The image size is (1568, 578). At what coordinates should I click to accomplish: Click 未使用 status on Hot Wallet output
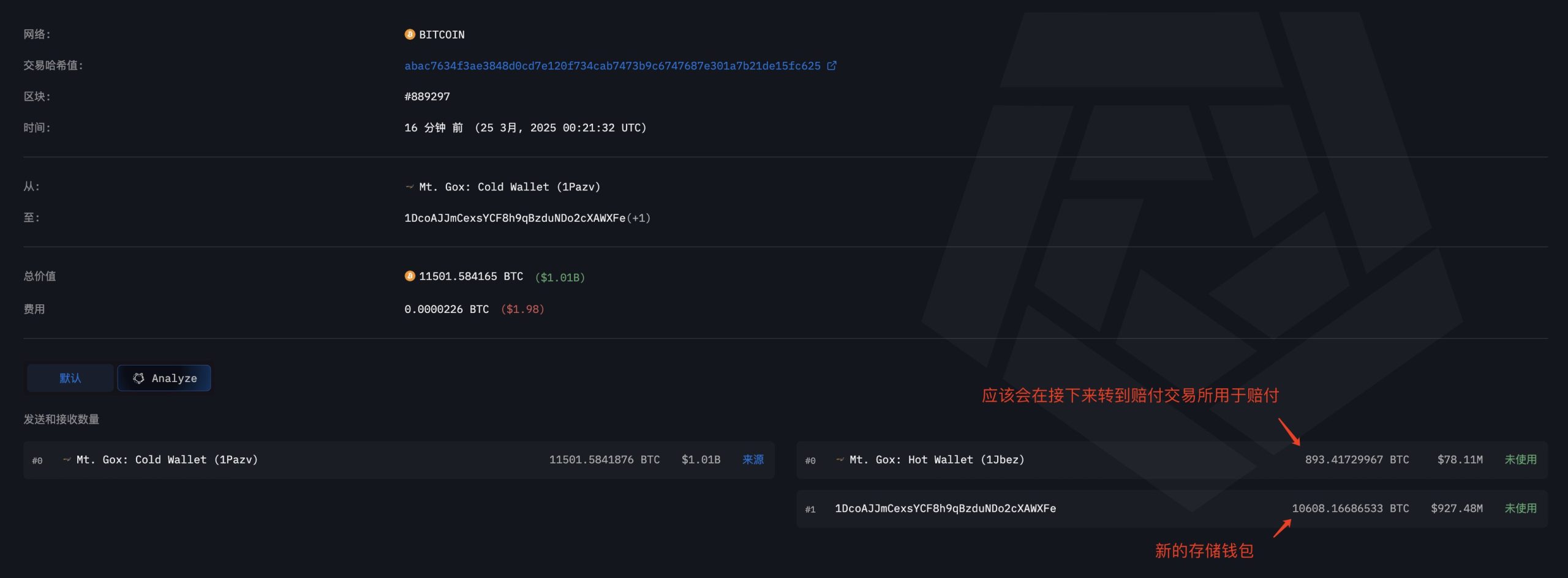click(x=1520, y=460)
